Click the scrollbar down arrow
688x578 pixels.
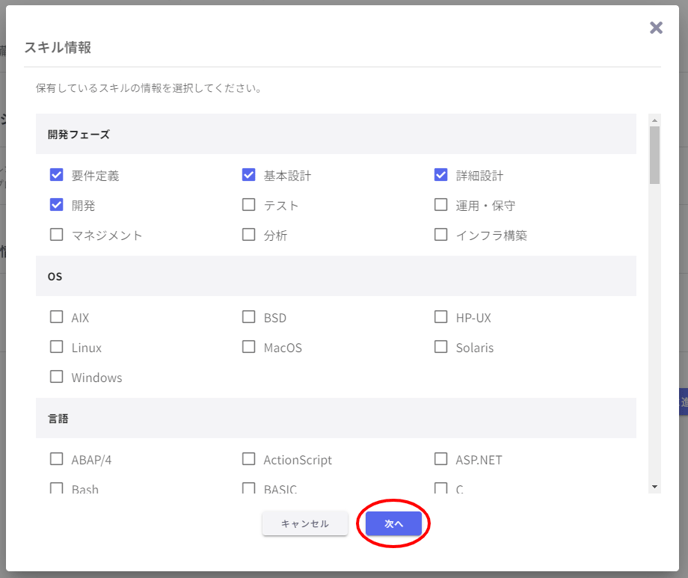tap(655, 486)
